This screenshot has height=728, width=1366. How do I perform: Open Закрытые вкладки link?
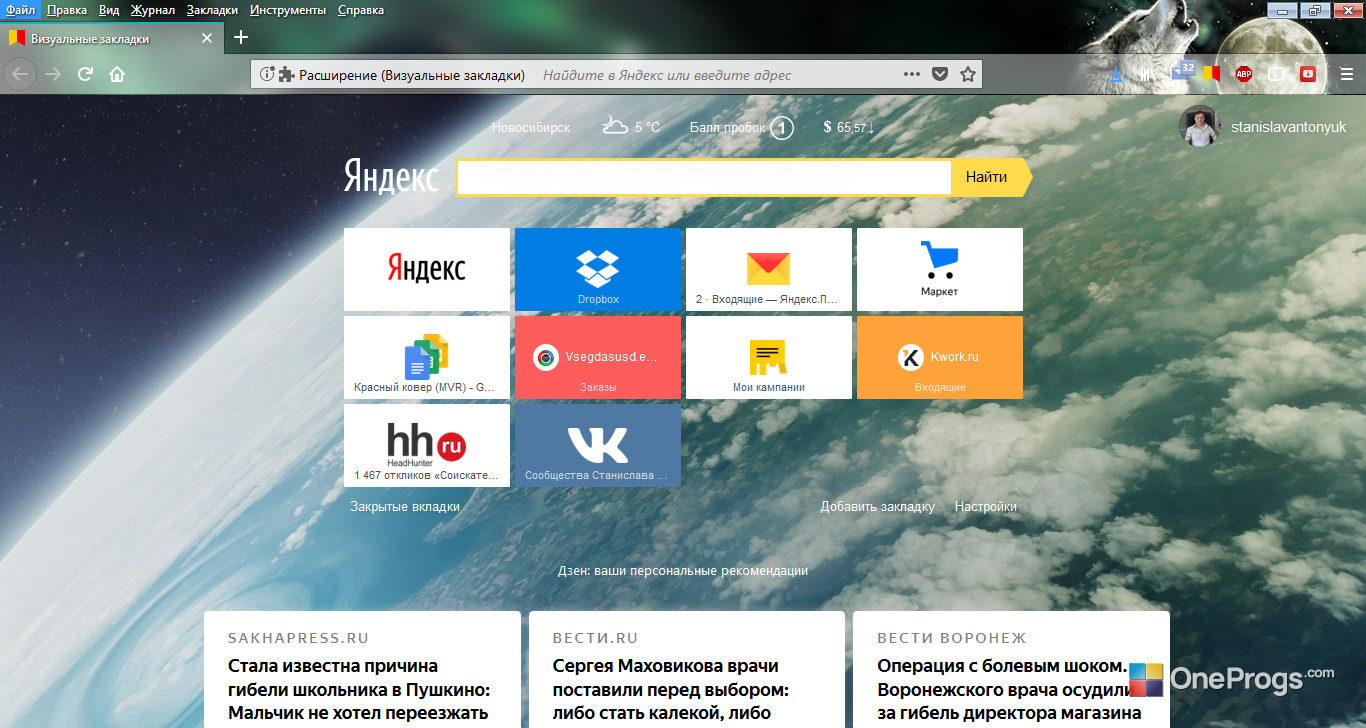pyautogui.click(x=405, y=507)
